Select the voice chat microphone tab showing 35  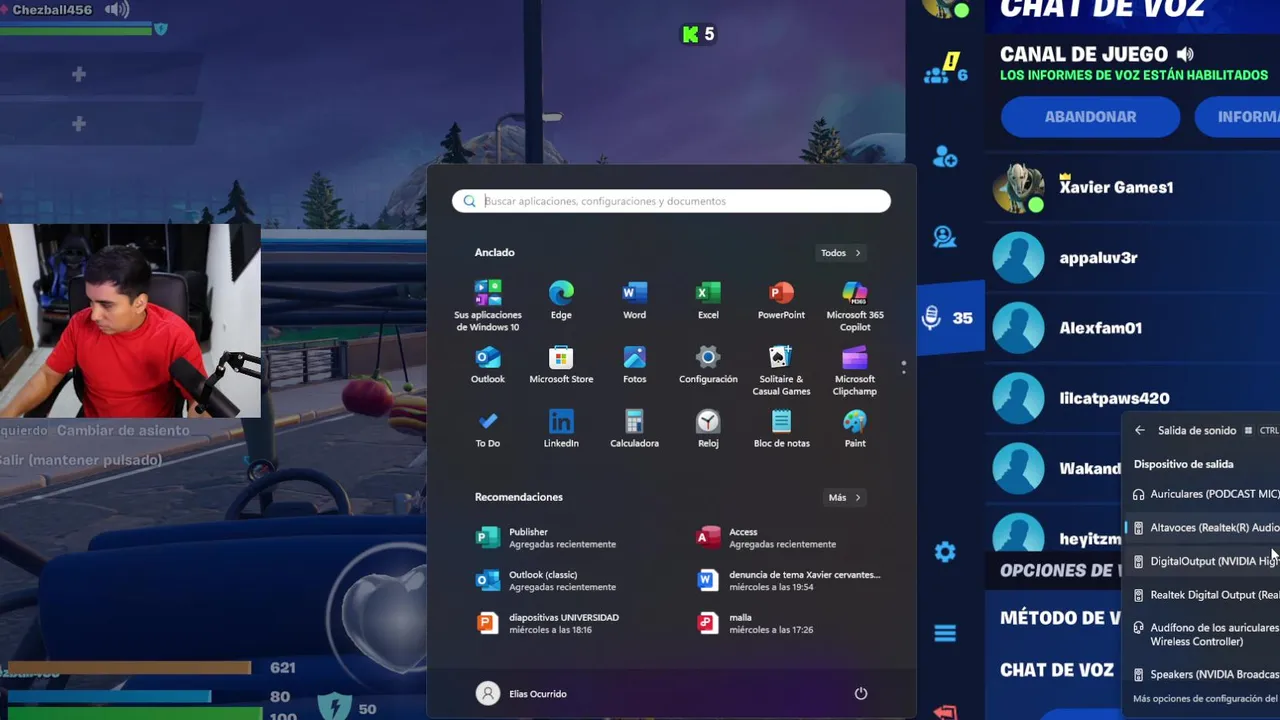(950, 318)
